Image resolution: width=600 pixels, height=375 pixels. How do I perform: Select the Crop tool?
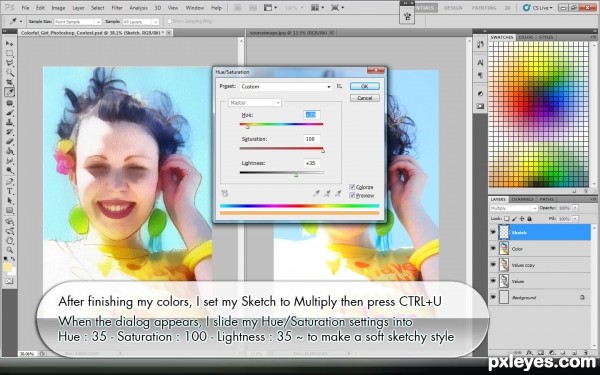tap(9, 82)
